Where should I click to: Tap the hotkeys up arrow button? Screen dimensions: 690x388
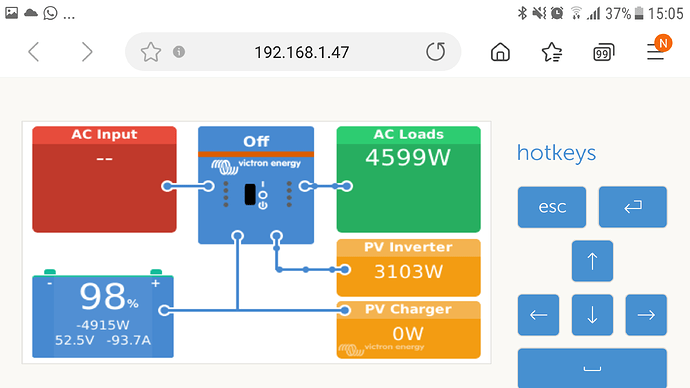pos(592,261)
